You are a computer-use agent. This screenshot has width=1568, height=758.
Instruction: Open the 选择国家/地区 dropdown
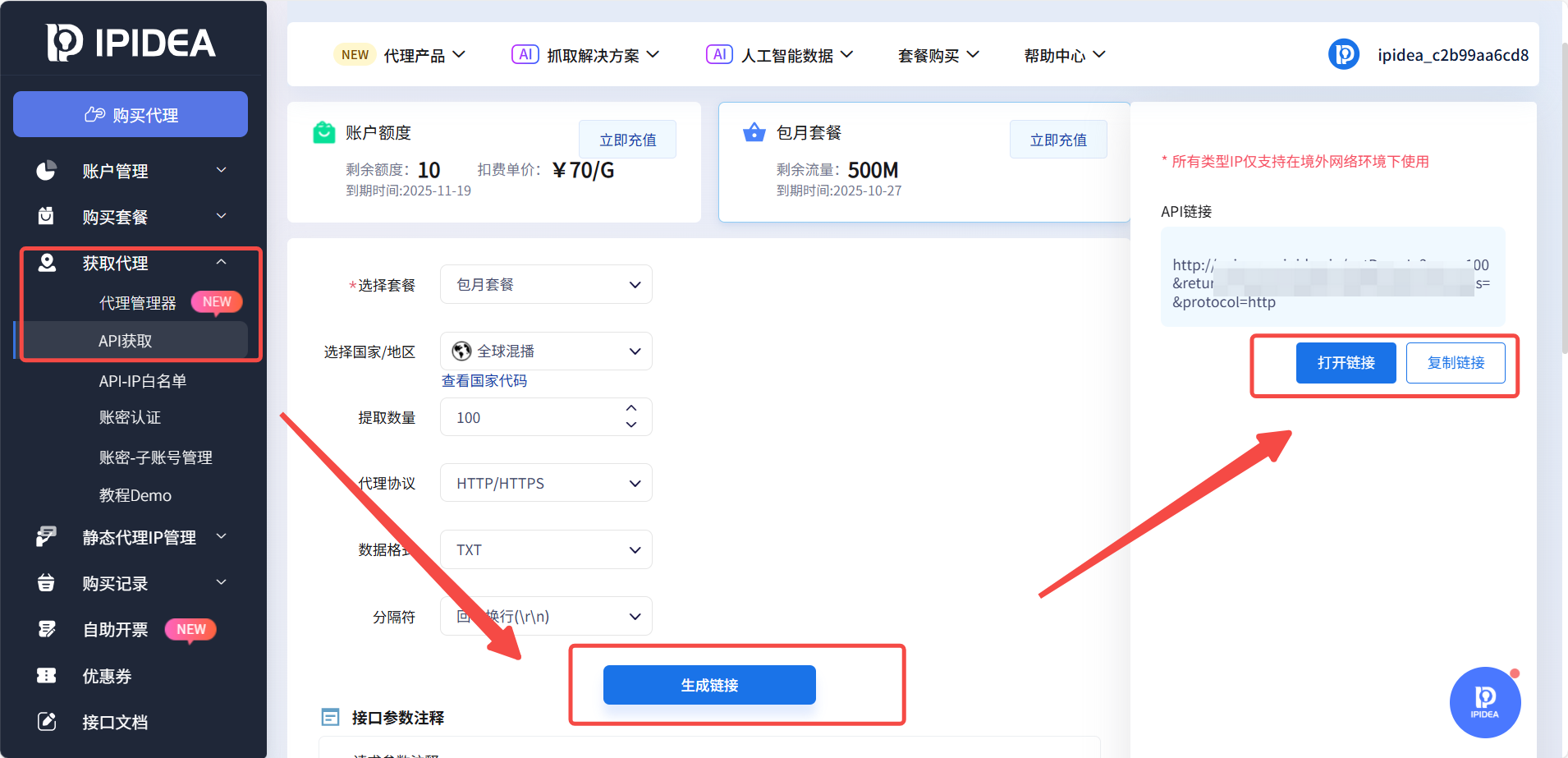546,351
